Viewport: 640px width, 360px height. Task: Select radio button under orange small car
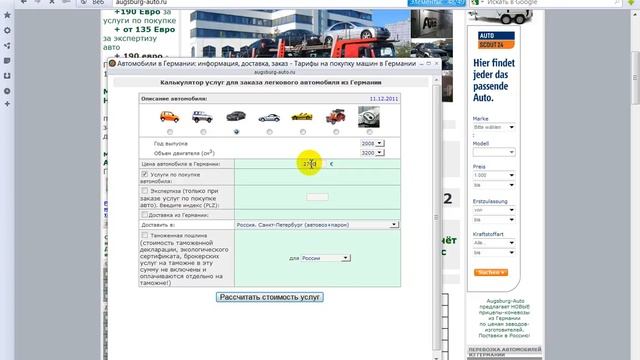coord(170,132)
